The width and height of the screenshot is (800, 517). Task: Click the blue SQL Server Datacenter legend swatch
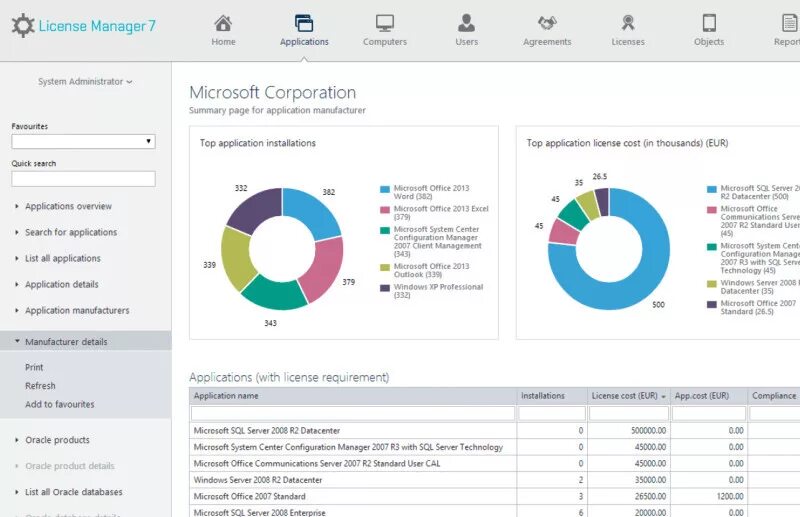712,189
